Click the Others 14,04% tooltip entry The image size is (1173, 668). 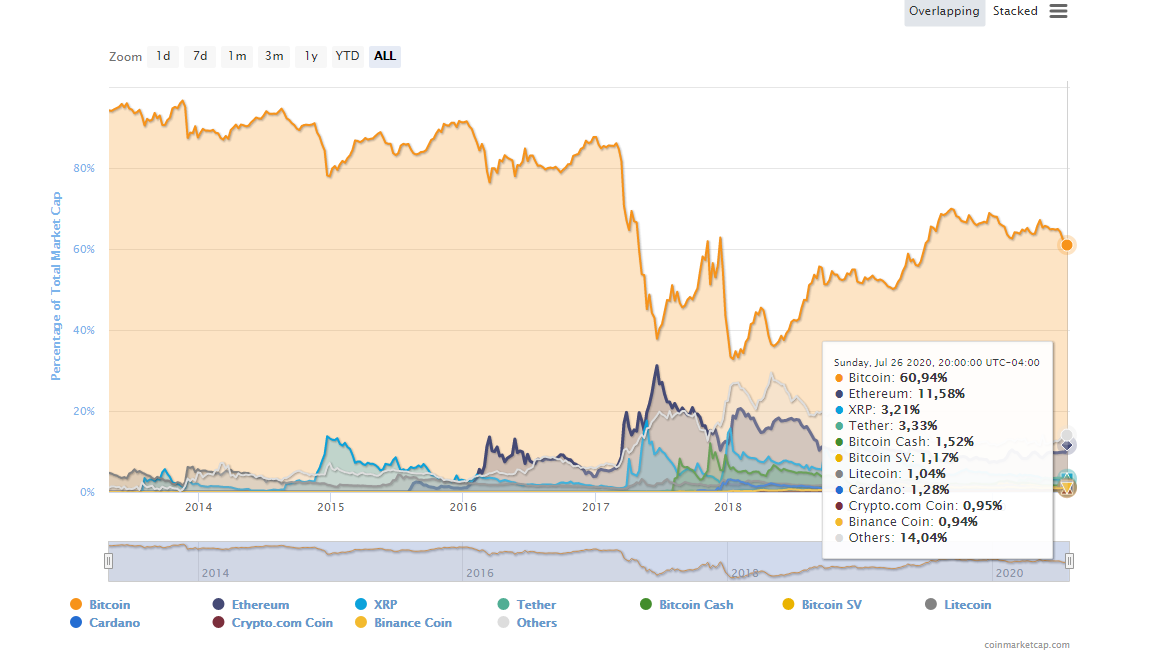891,538
